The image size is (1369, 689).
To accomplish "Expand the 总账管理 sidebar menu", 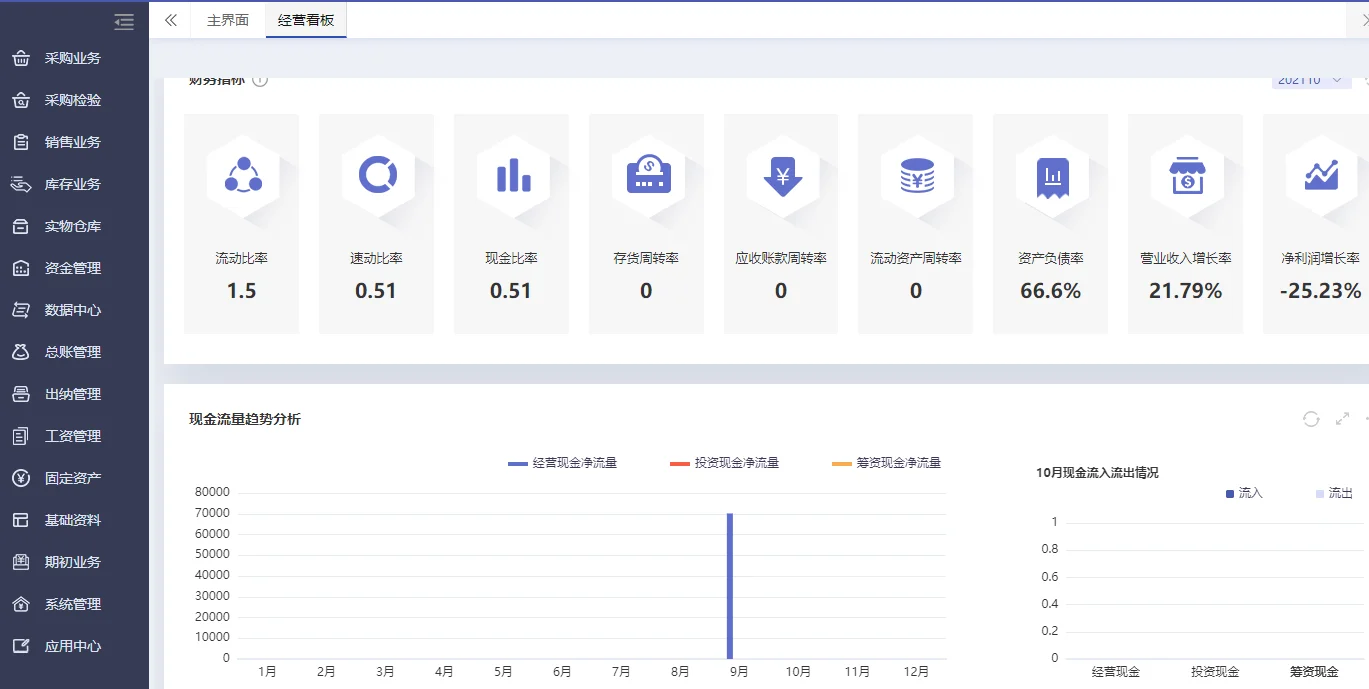I will pyautogui.click(x=74, y=352).
